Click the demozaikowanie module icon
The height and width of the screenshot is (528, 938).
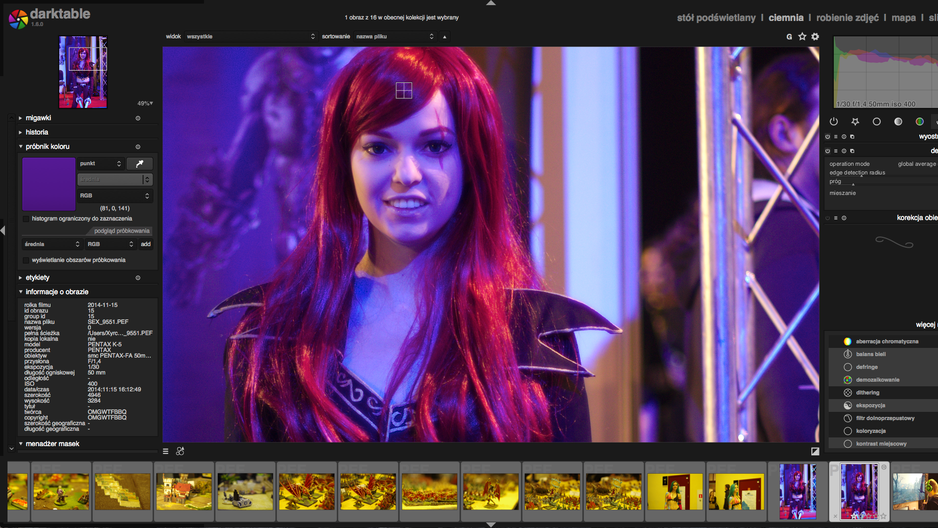[x=848, y=380]
